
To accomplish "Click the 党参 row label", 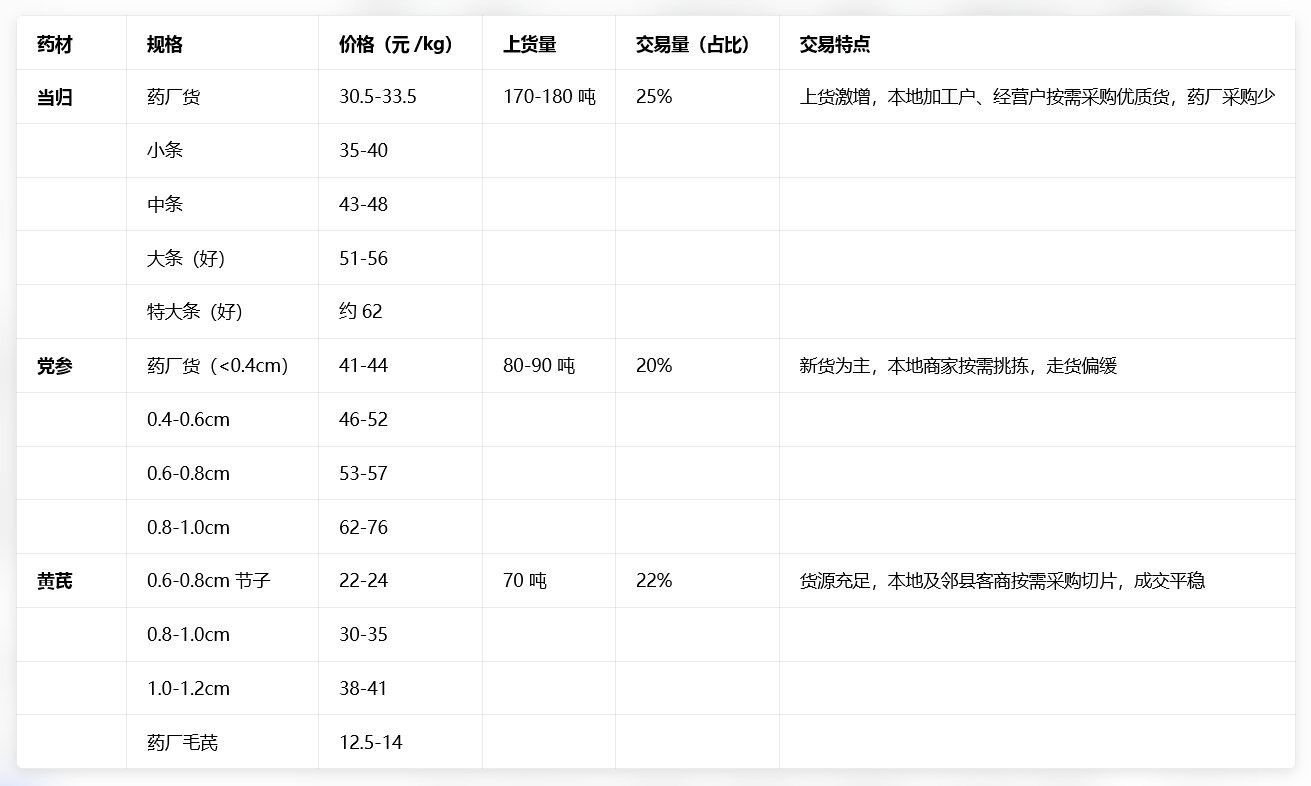I will 54,366.
